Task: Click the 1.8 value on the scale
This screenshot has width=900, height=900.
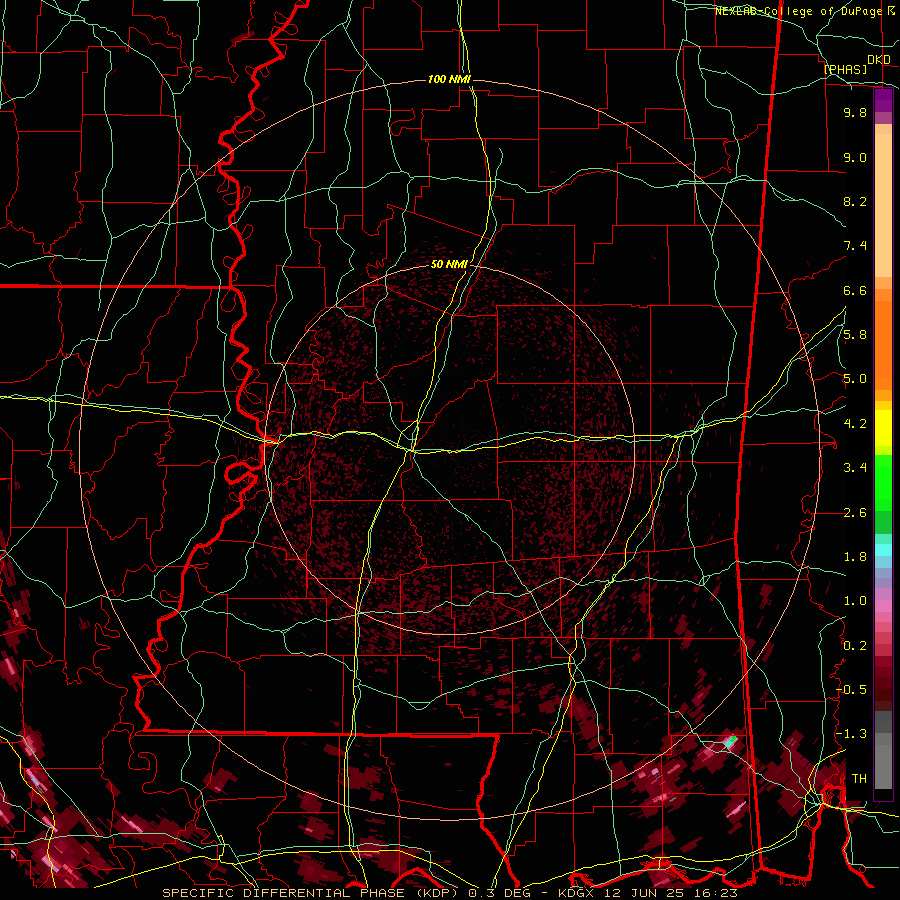Action: point(855,557)
